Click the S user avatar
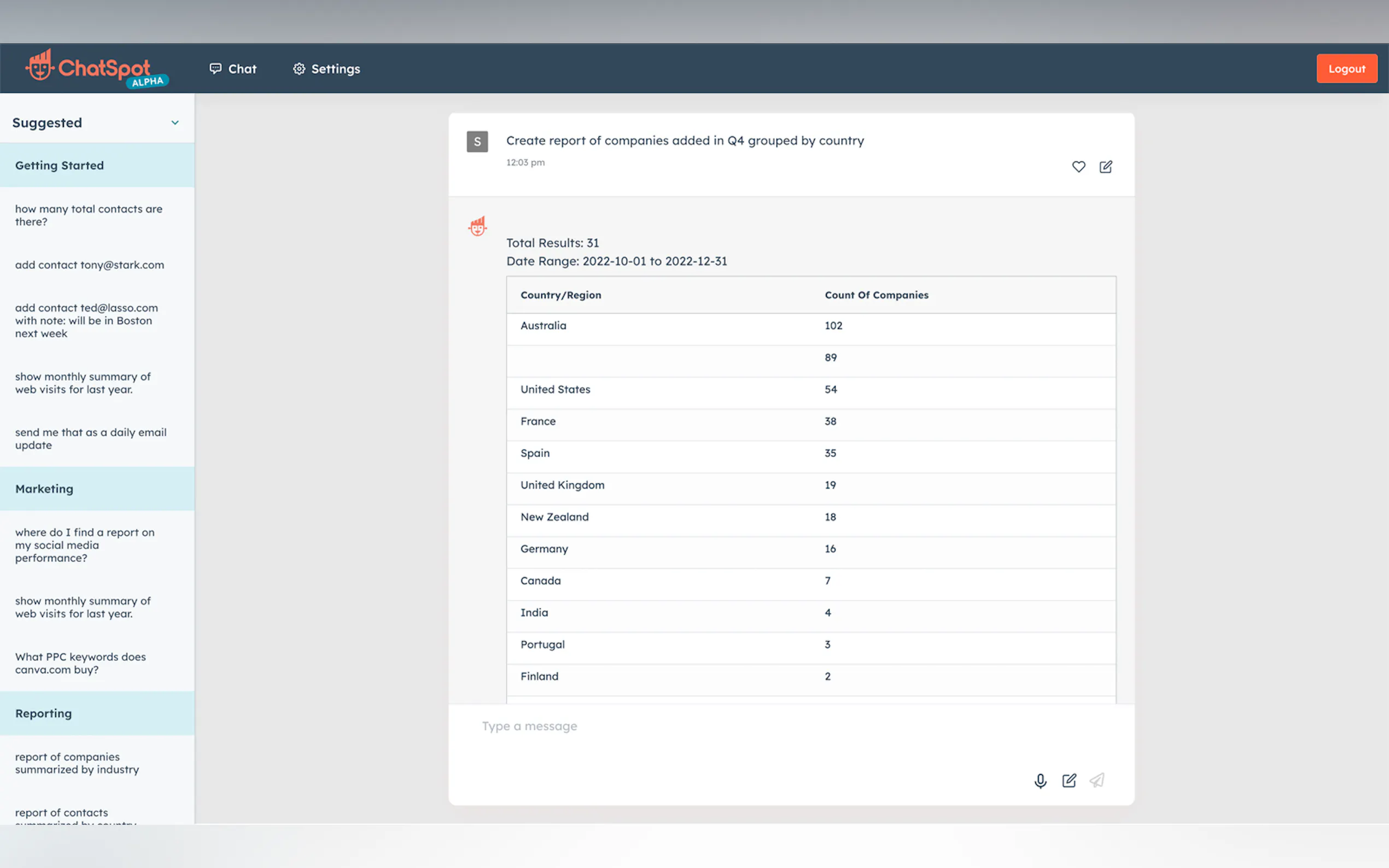The width and height of the screenshot is (1389, 868). (477, 141)
